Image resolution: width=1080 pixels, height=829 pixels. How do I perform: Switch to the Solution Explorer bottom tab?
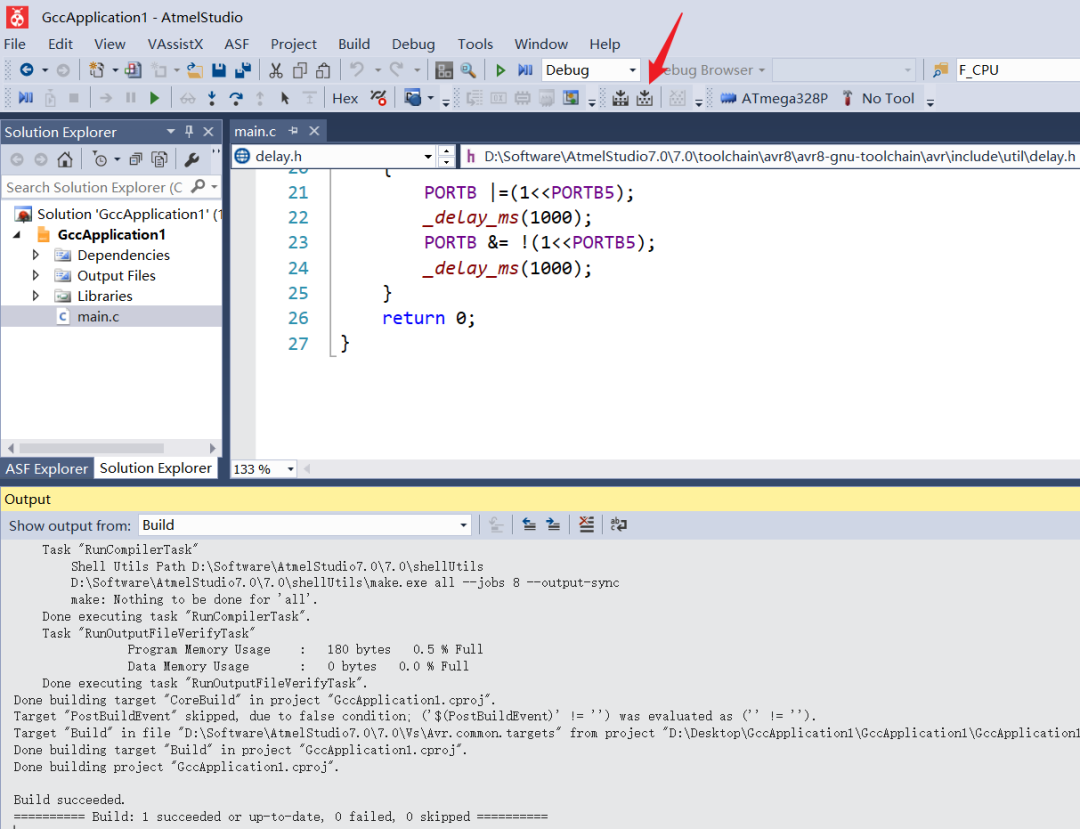click(156, 468)
